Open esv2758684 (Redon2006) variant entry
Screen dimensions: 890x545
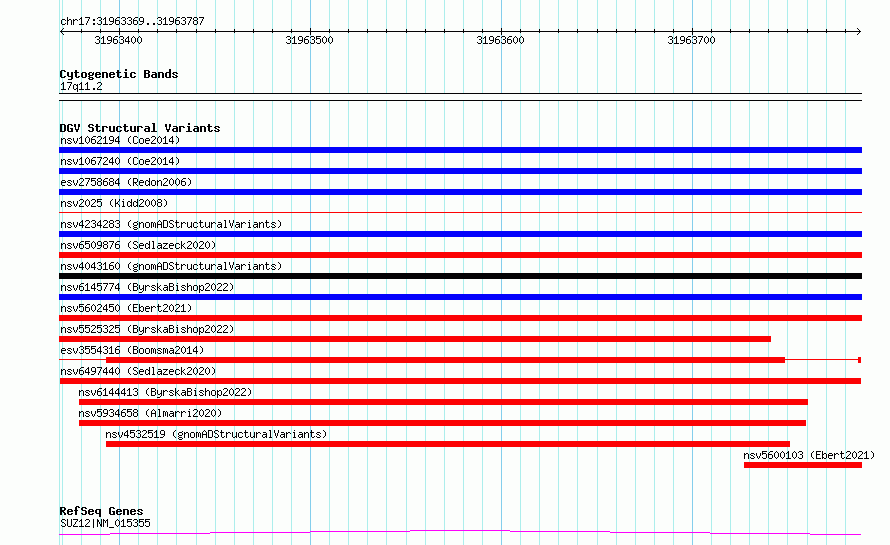[126, 182]
